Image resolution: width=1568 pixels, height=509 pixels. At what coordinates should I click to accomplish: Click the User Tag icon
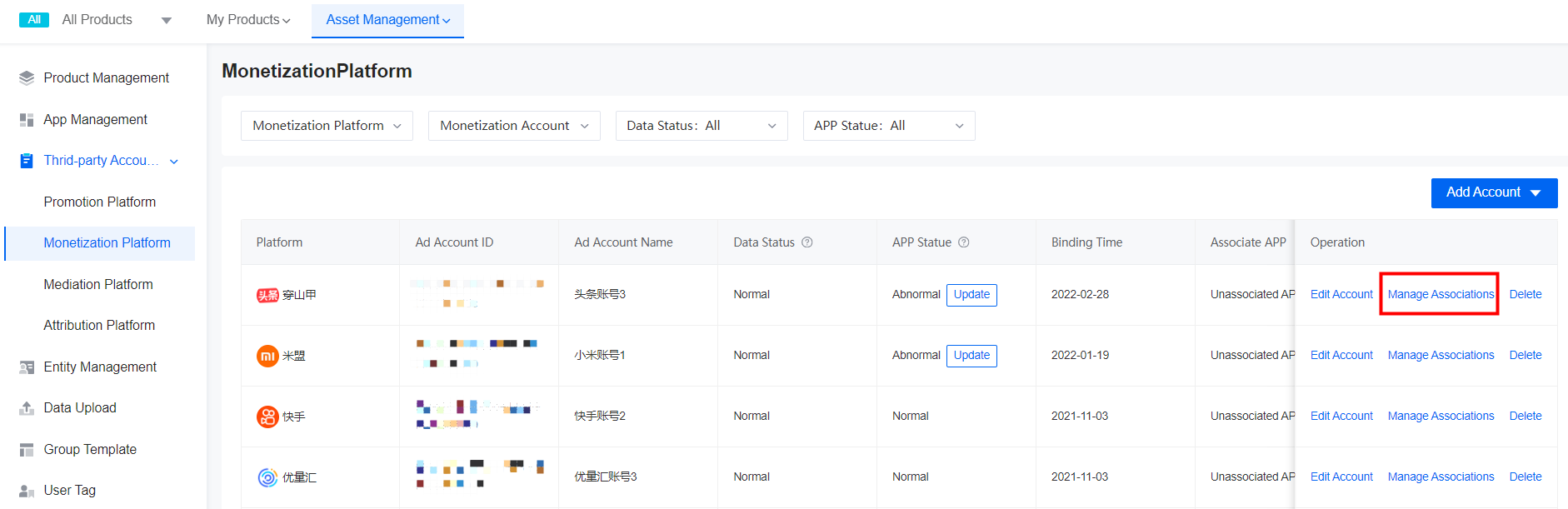tap(27, 491)
